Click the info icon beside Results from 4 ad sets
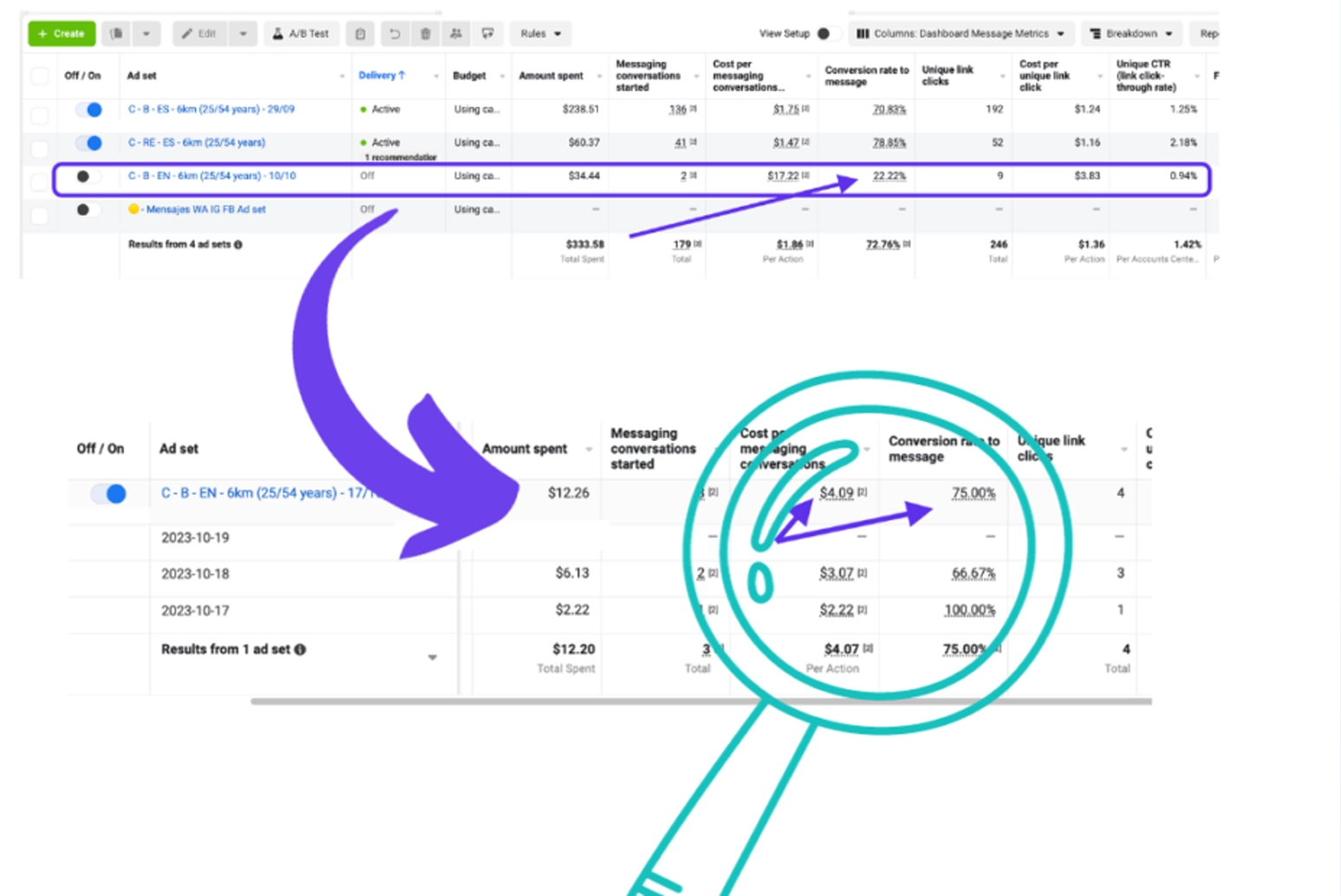The width and height of the screenshot is (1341, 896). click(x=238, y=244)
